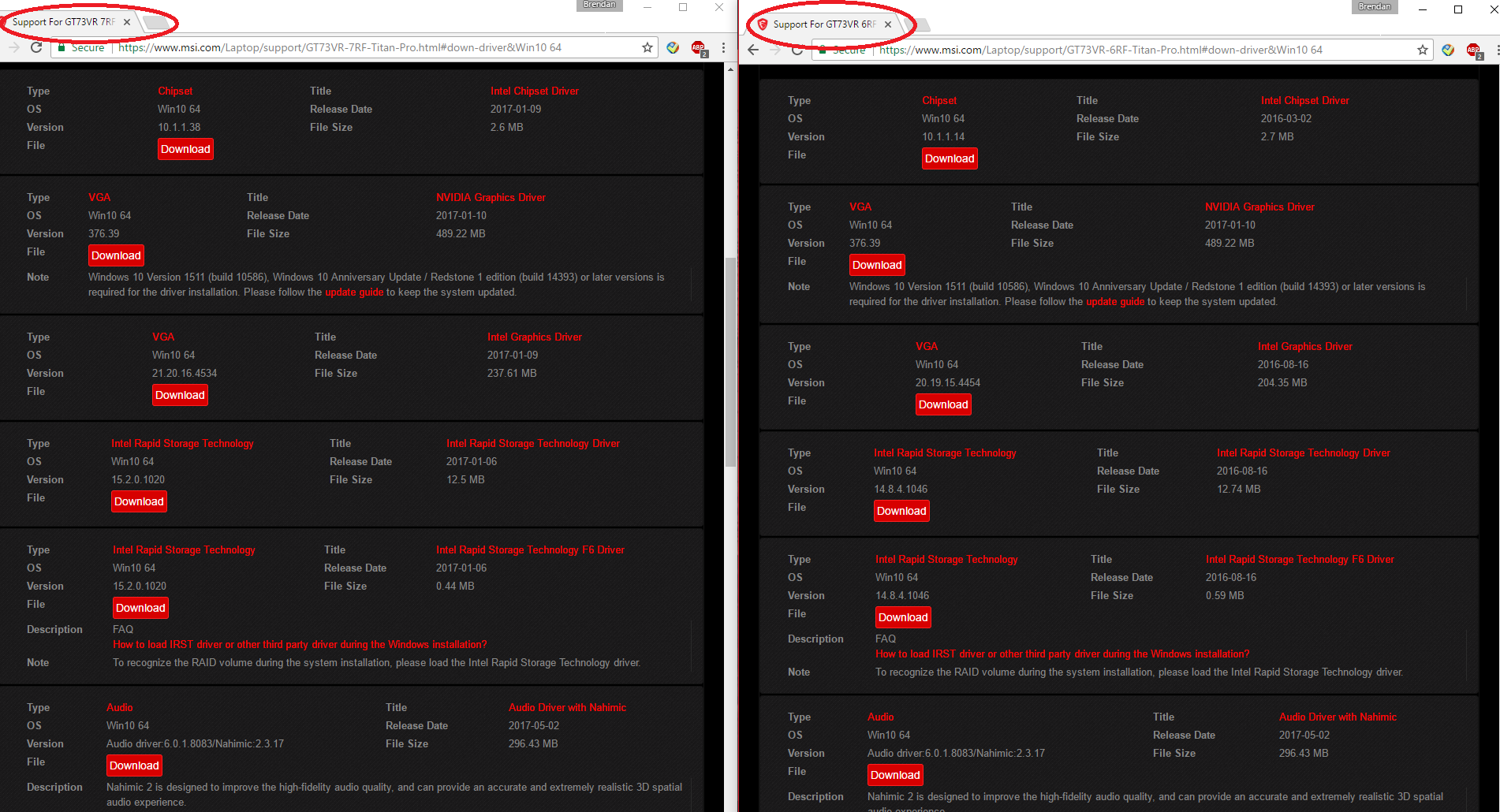The width and height of the screenshot is (1500, 812).
Task: Download the IRST F6 Driver 0.59 MB
Action: pyautogui.click(x=903, y=617)
